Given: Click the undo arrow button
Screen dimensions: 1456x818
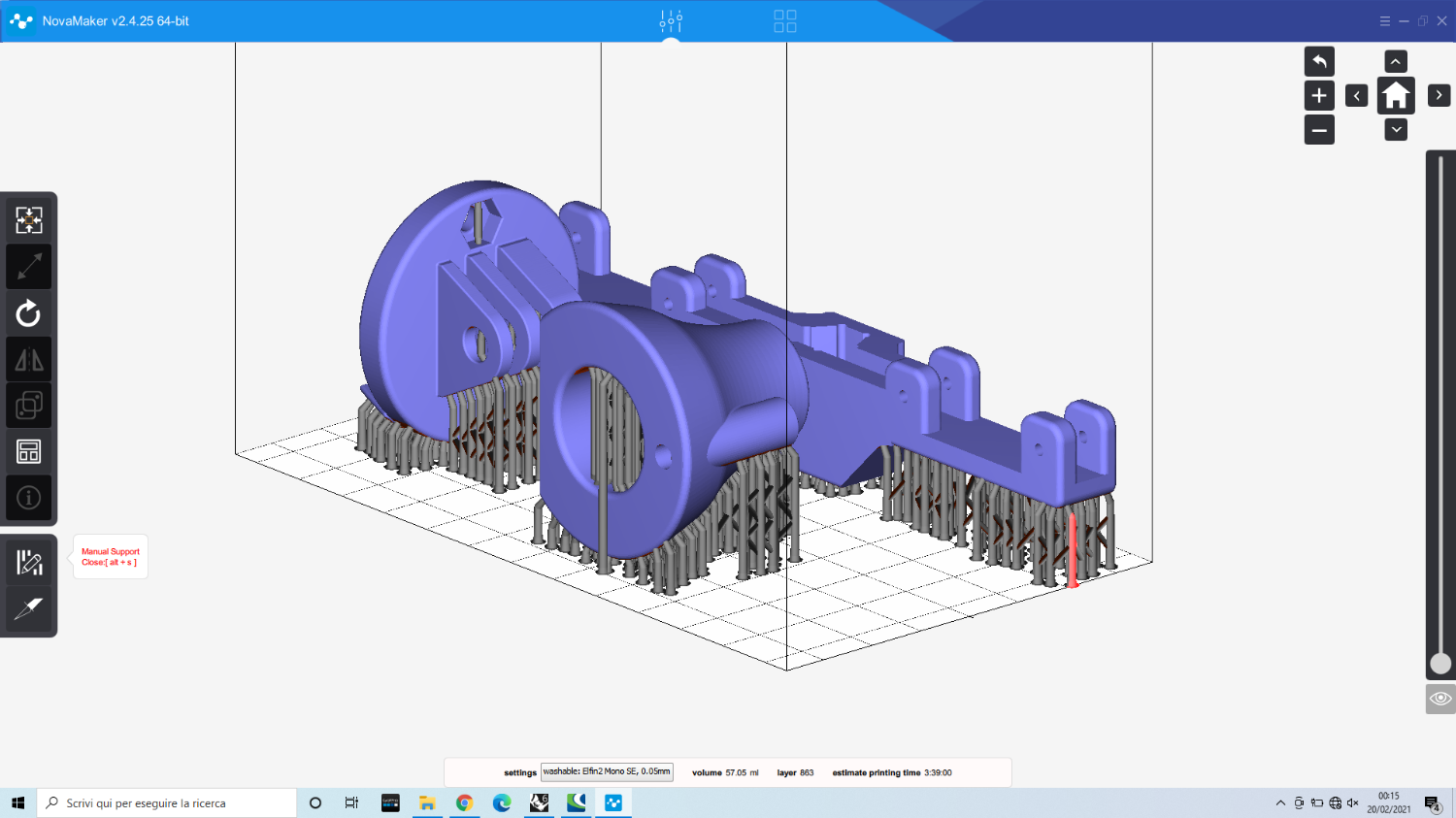Looking at the screenshot, I should pos(1319,62).
